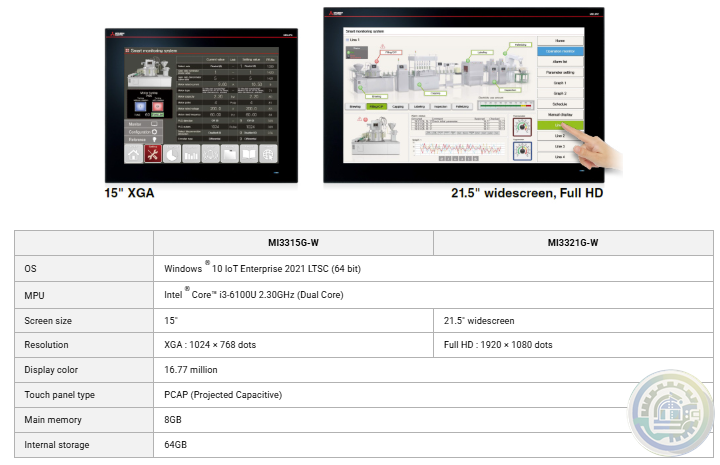Select the red Setting wrench icon

153,154
